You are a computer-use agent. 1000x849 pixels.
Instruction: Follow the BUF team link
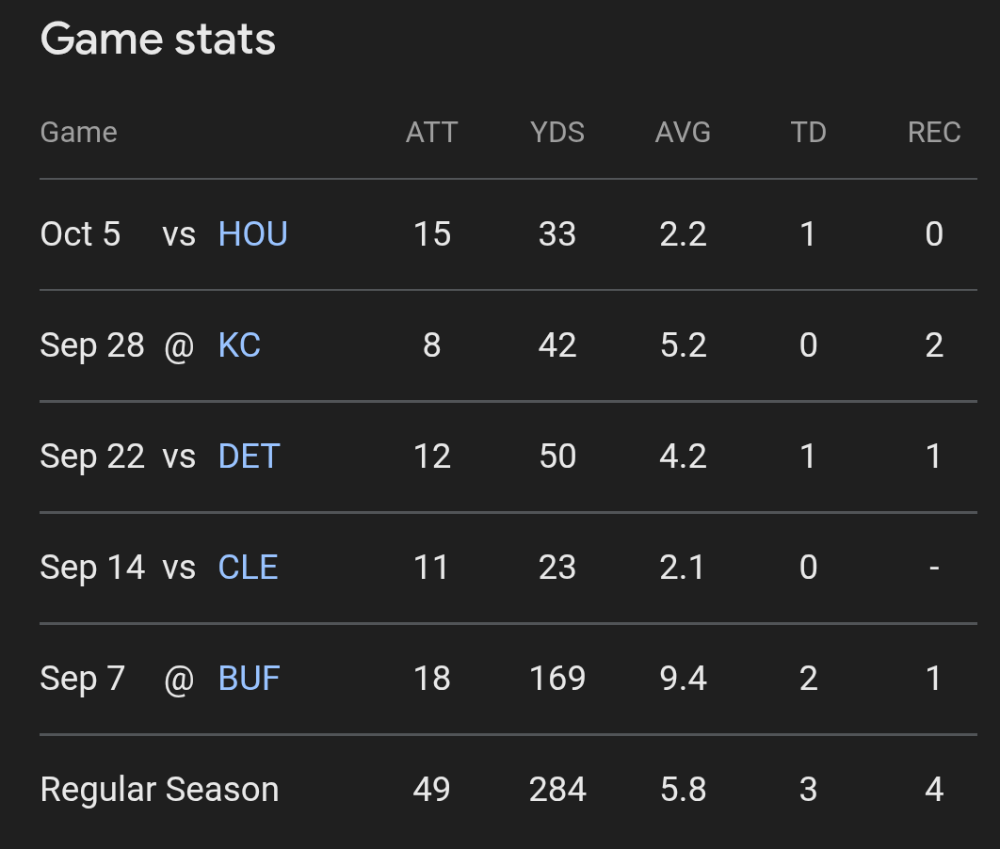click(249, 678)
